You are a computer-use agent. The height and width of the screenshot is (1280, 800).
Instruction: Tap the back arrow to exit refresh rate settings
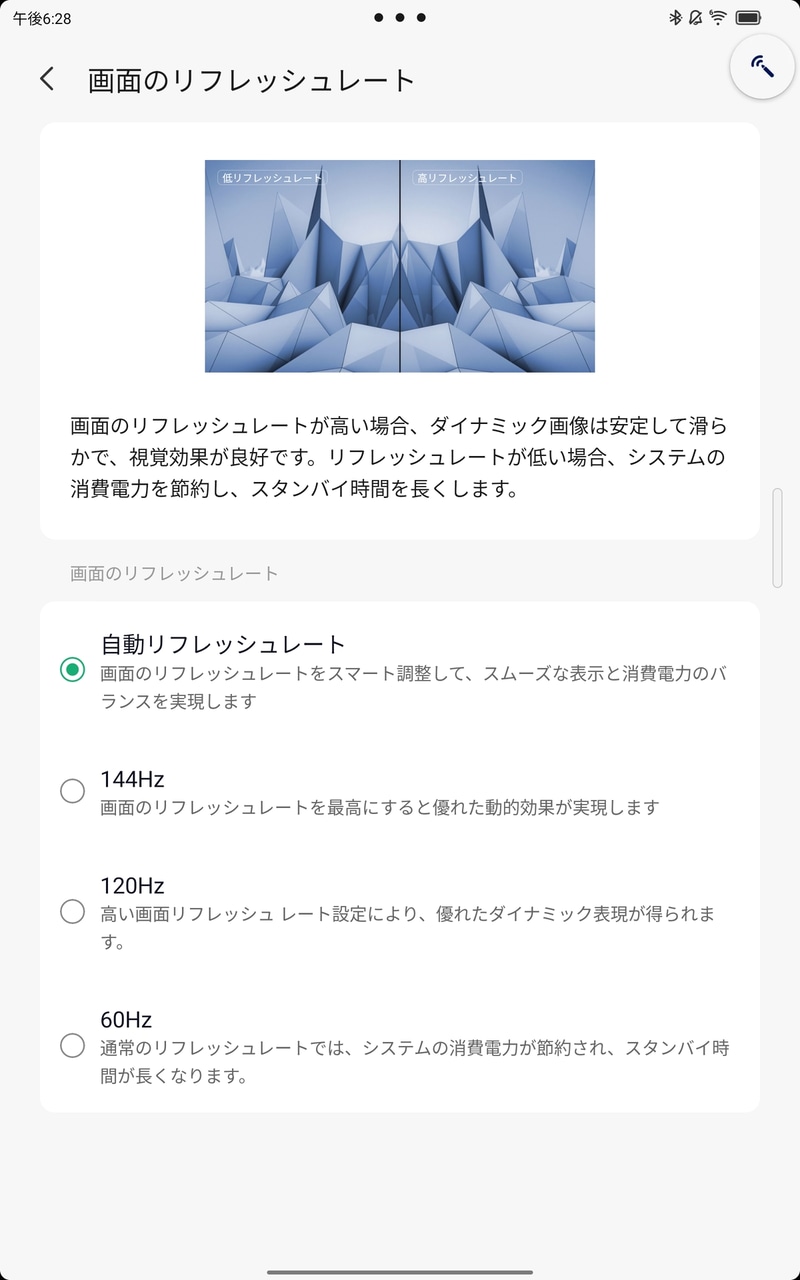47,77
